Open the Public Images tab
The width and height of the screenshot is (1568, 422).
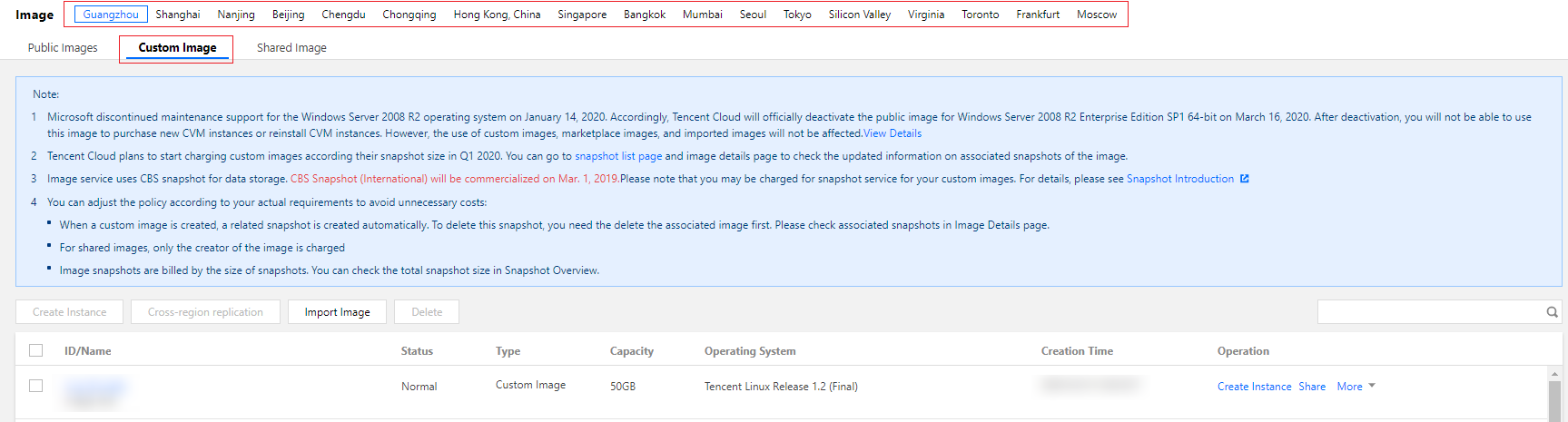[63, 48]
